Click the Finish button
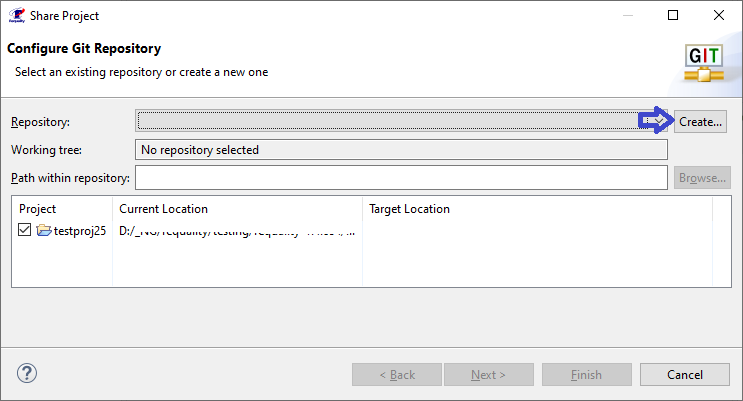 [x=587, y=375]
